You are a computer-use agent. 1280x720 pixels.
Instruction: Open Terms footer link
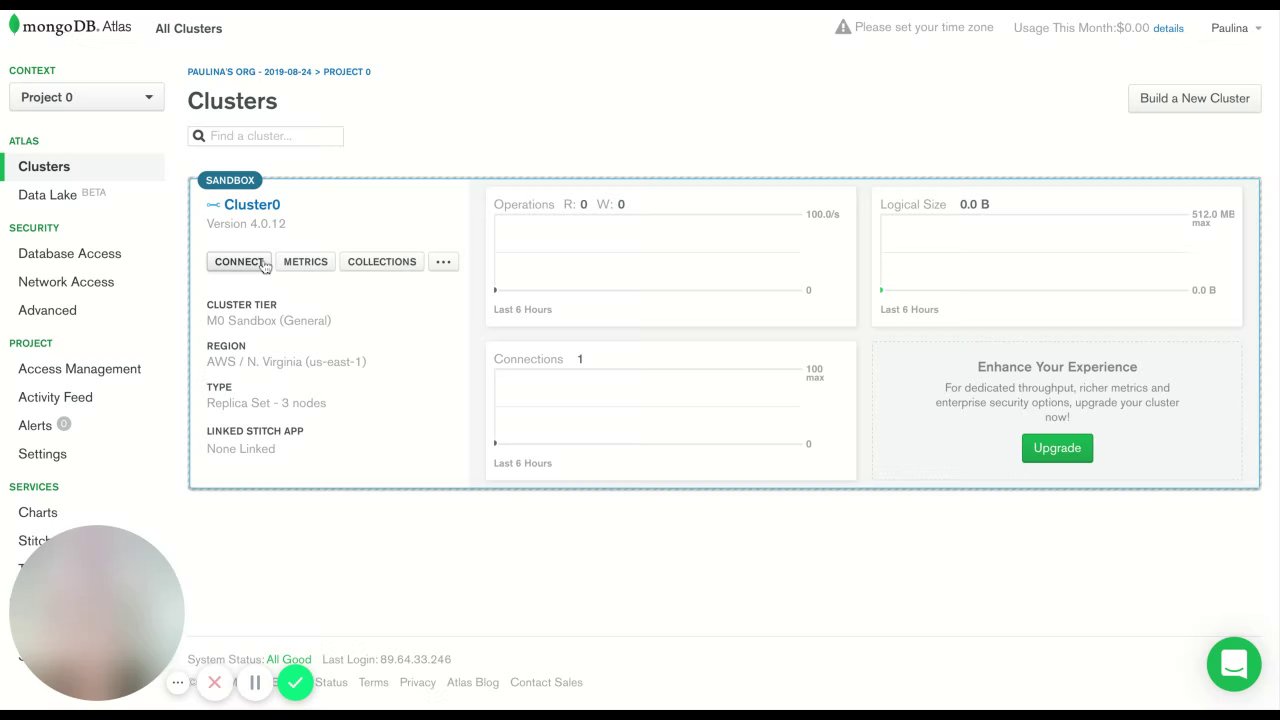coord(373,683)
